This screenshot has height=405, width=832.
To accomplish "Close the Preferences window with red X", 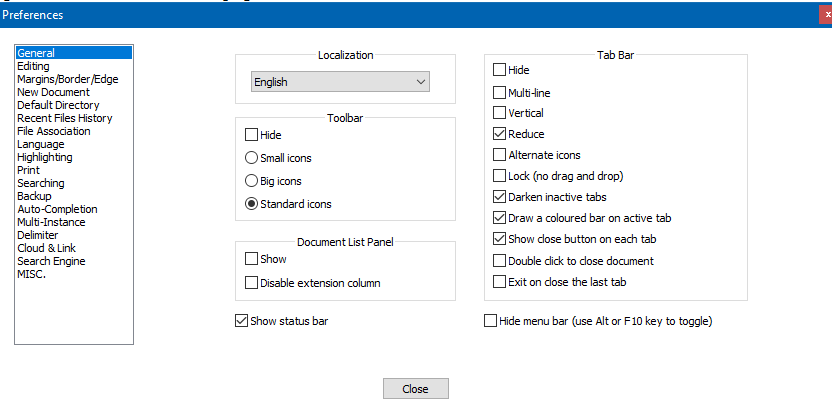I will click(x=827, y=15).
